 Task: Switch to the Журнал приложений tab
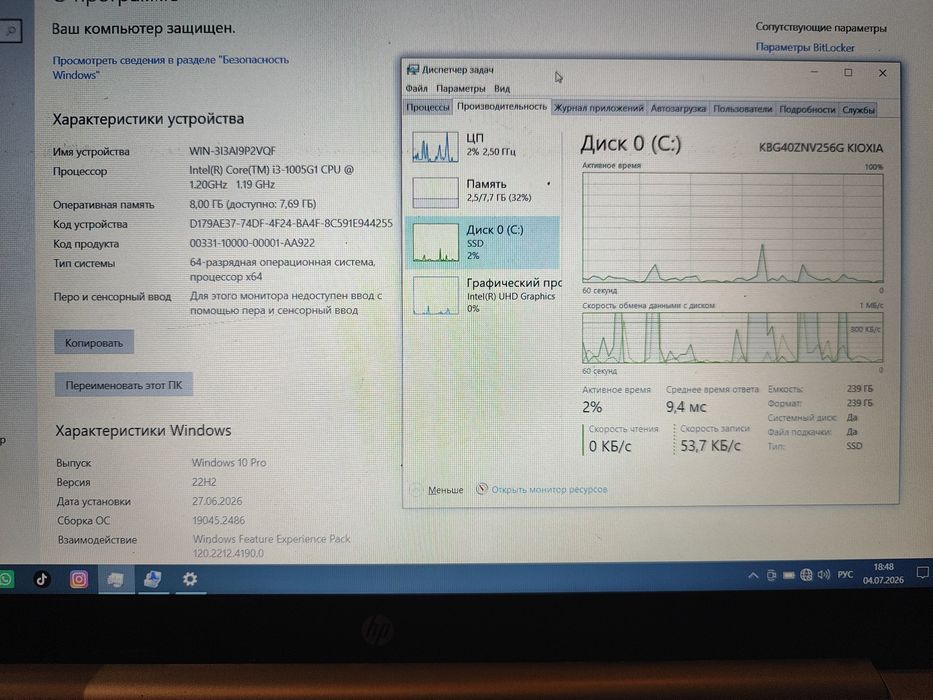pos(598,108)
